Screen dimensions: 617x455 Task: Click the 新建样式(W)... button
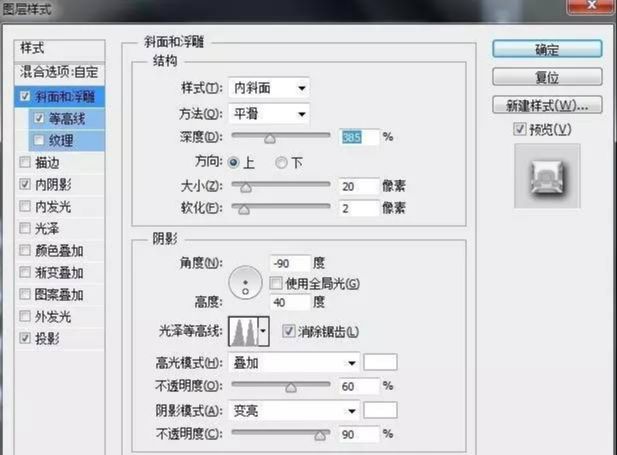coord(547,105)
